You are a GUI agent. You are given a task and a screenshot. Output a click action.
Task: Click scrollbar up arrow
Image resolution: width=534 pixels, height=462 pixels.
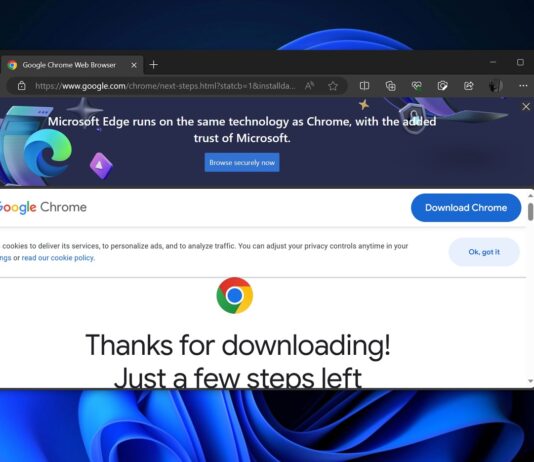pos(530,196)
